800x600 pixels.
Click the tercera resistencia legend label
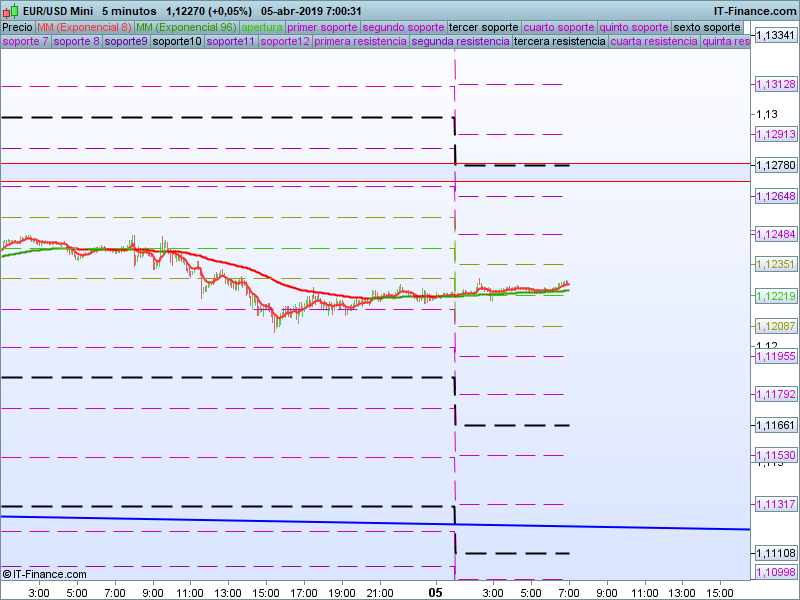(x=559, y=42)
